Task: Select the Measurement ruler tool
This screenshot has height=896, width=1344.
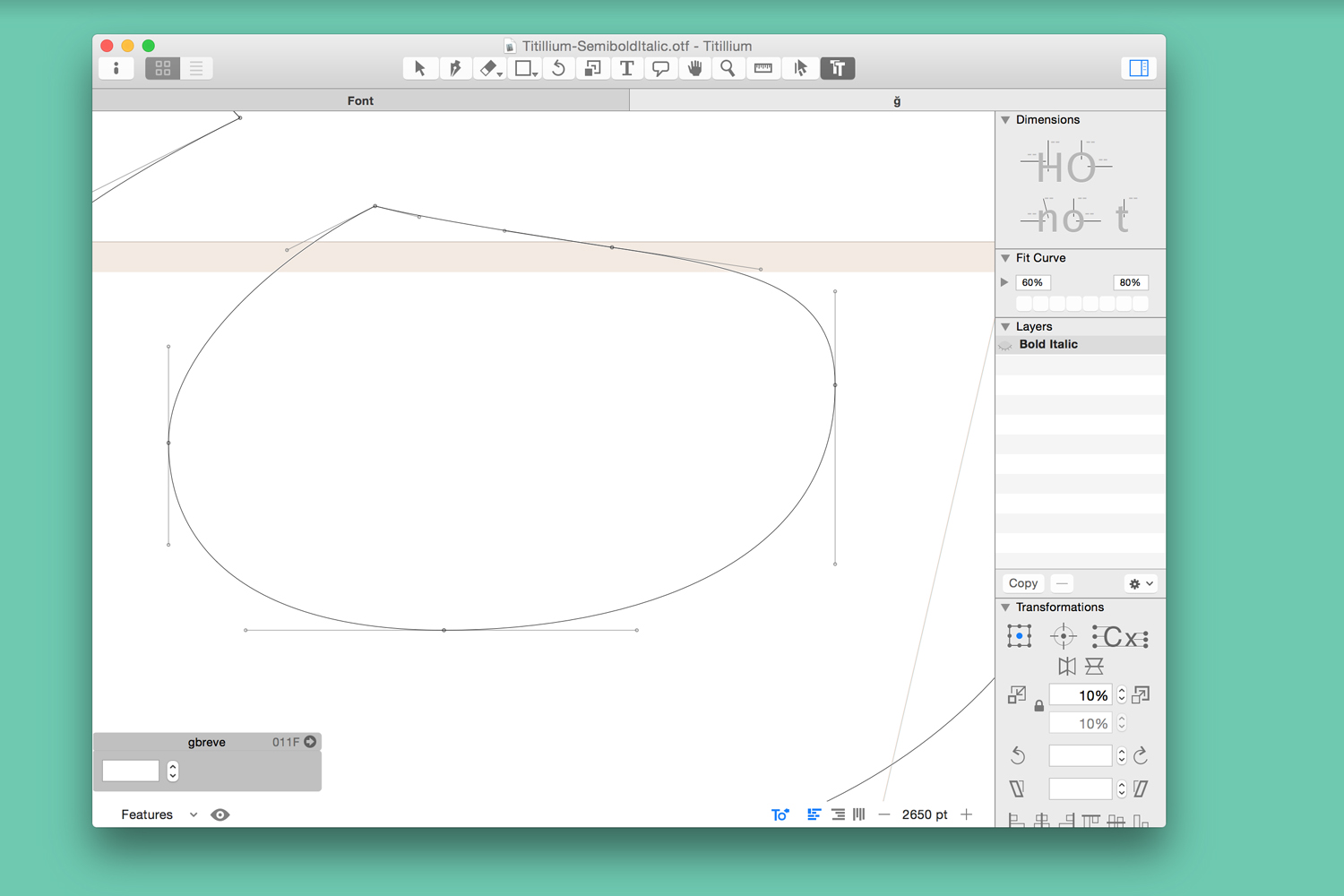Action: point(762,68)
